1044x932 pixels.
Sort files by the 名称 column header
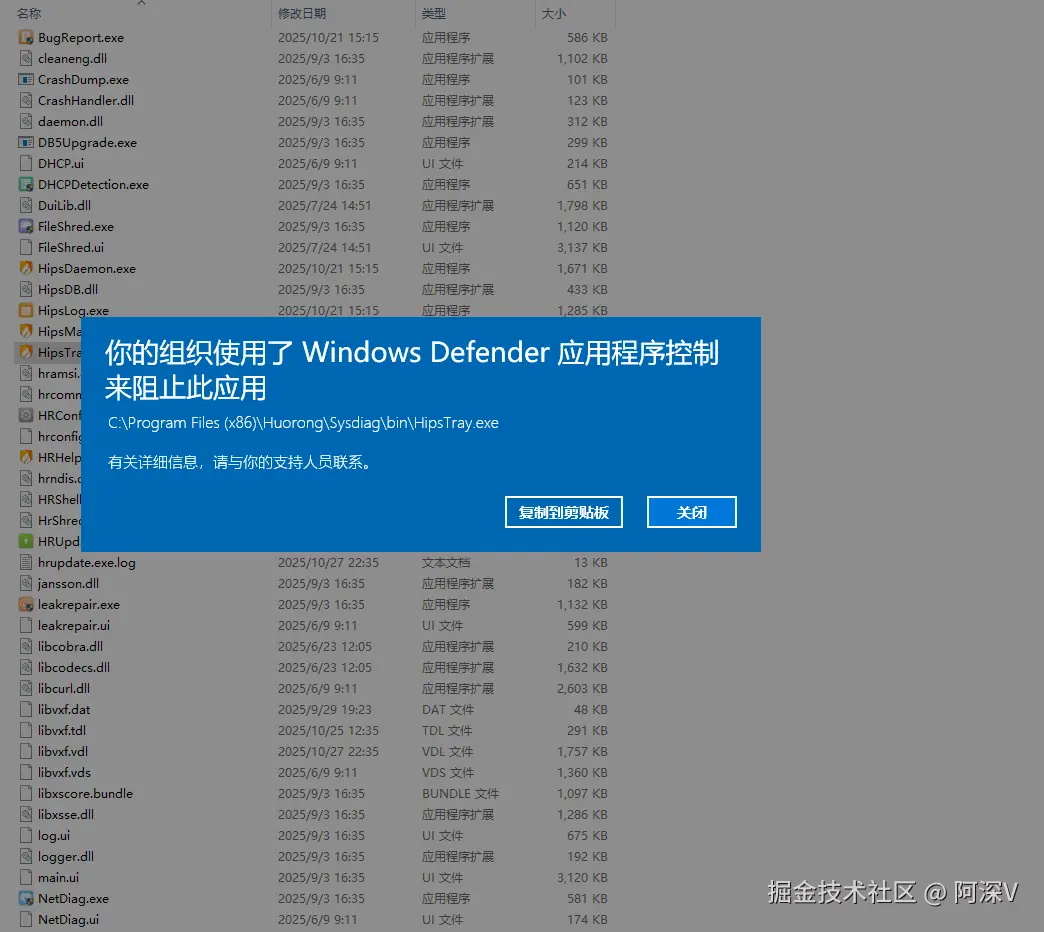[27, 14]
